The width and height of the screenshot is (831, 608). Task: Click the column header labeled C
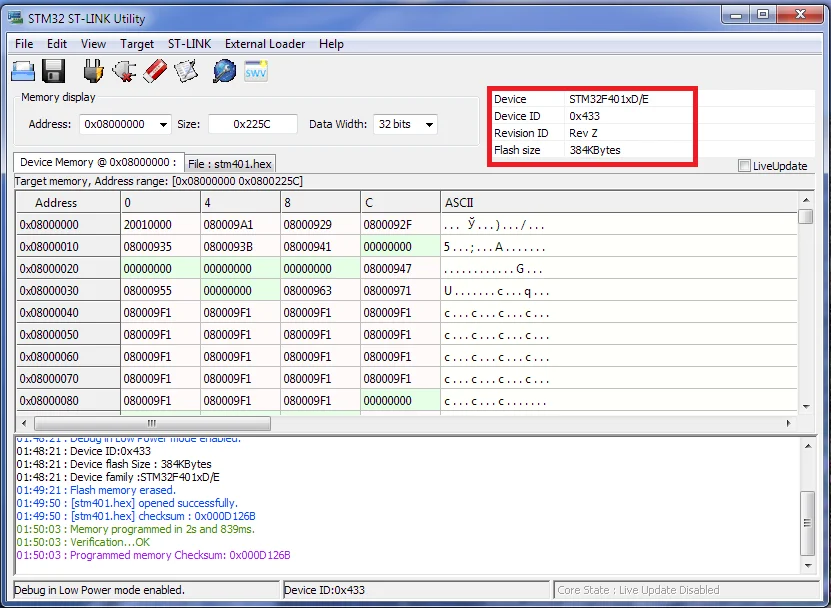tap(400, 202)
